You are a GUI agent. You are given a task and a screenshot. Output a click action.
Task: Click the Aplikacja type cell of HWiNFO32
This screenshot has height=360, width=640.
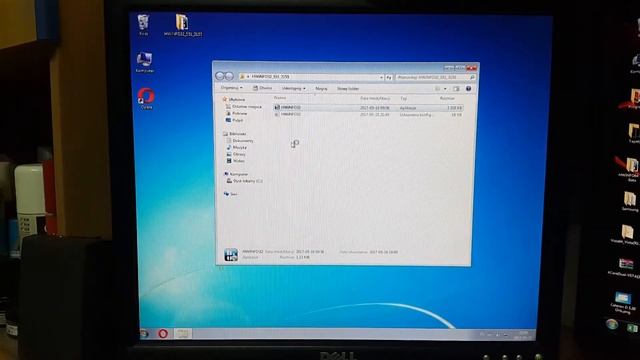pyautogui.click(x=408, y=108)
